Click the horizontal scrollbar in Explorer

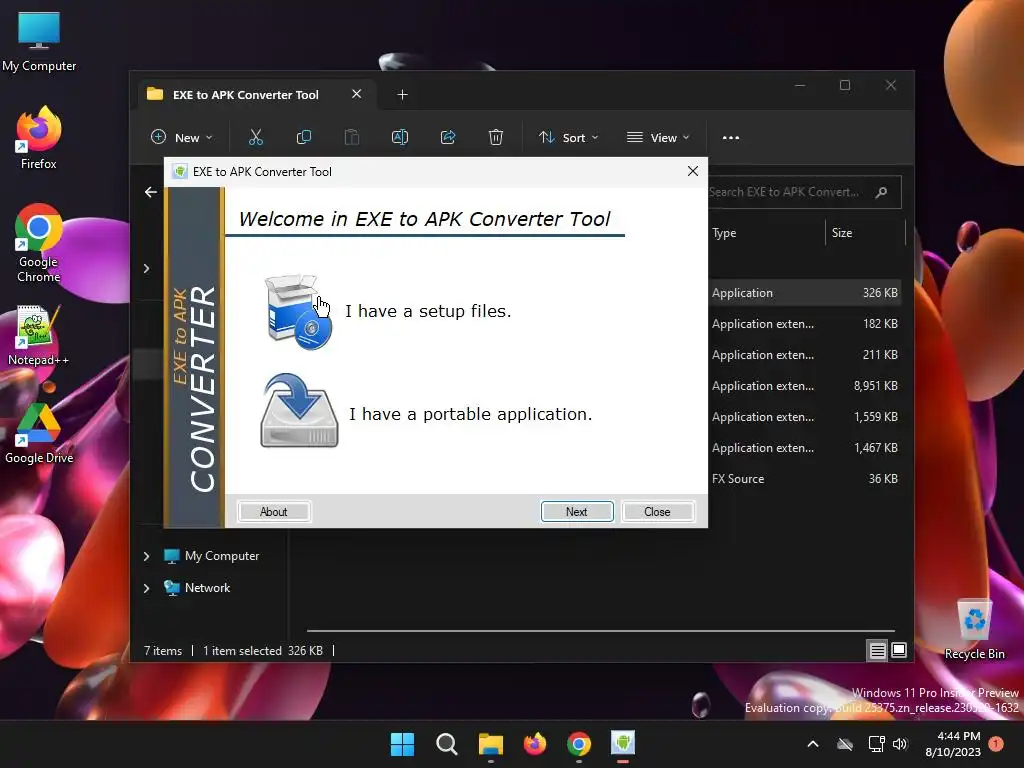pyautogui.click(x=600, y=631)
